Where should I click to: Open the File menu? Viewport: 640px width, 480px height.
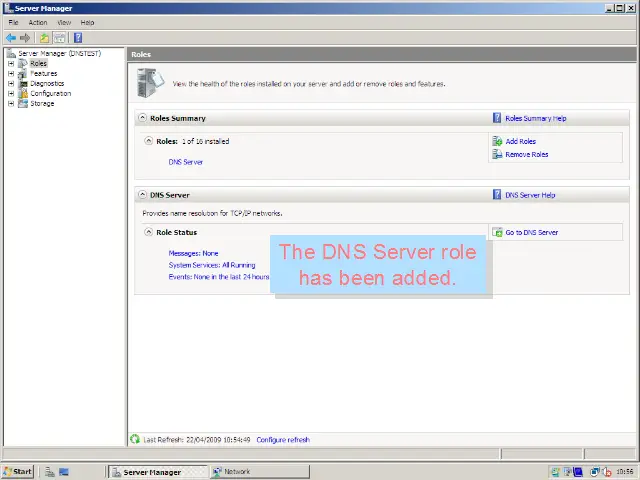pyautogui.click(x=13, y=22)
